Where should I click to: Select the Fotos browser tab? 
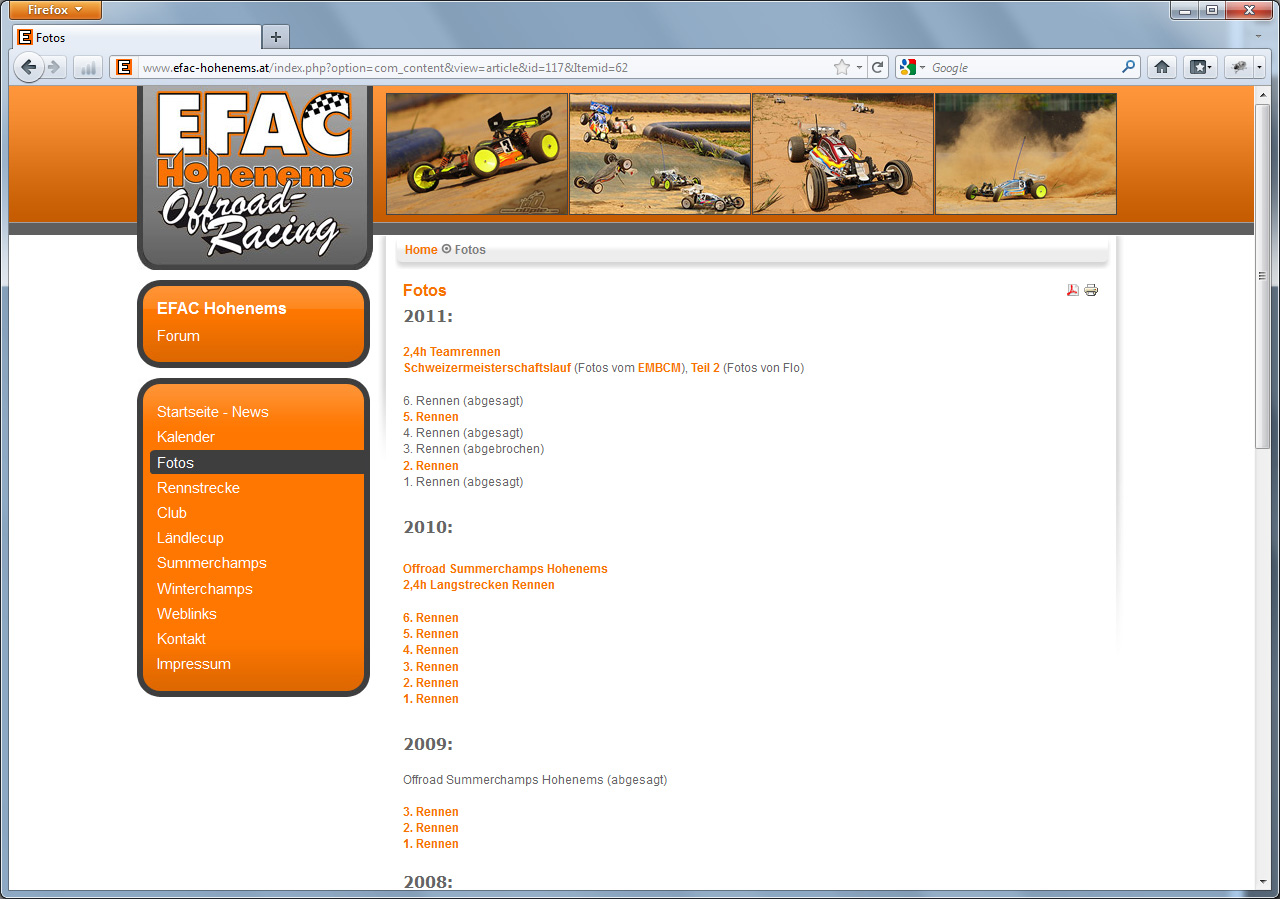coord(137,37)
